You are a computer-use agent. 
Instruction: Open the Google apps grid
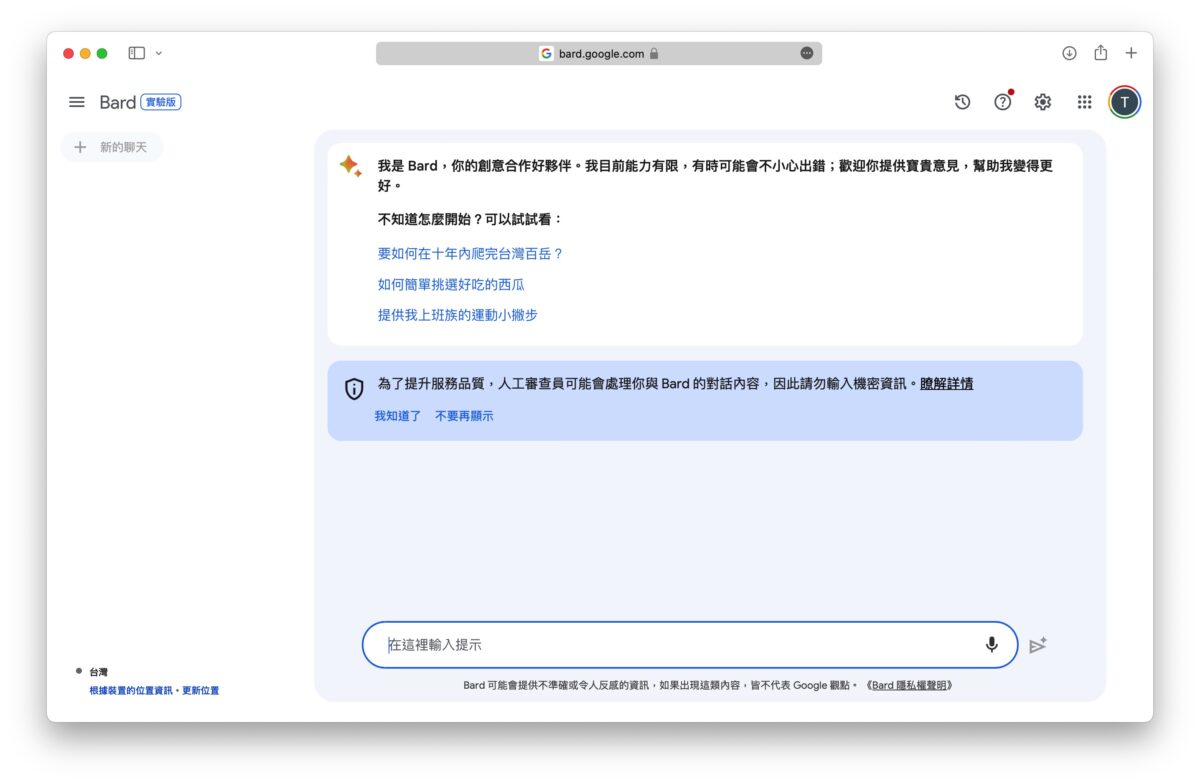tap(1084, 102)
